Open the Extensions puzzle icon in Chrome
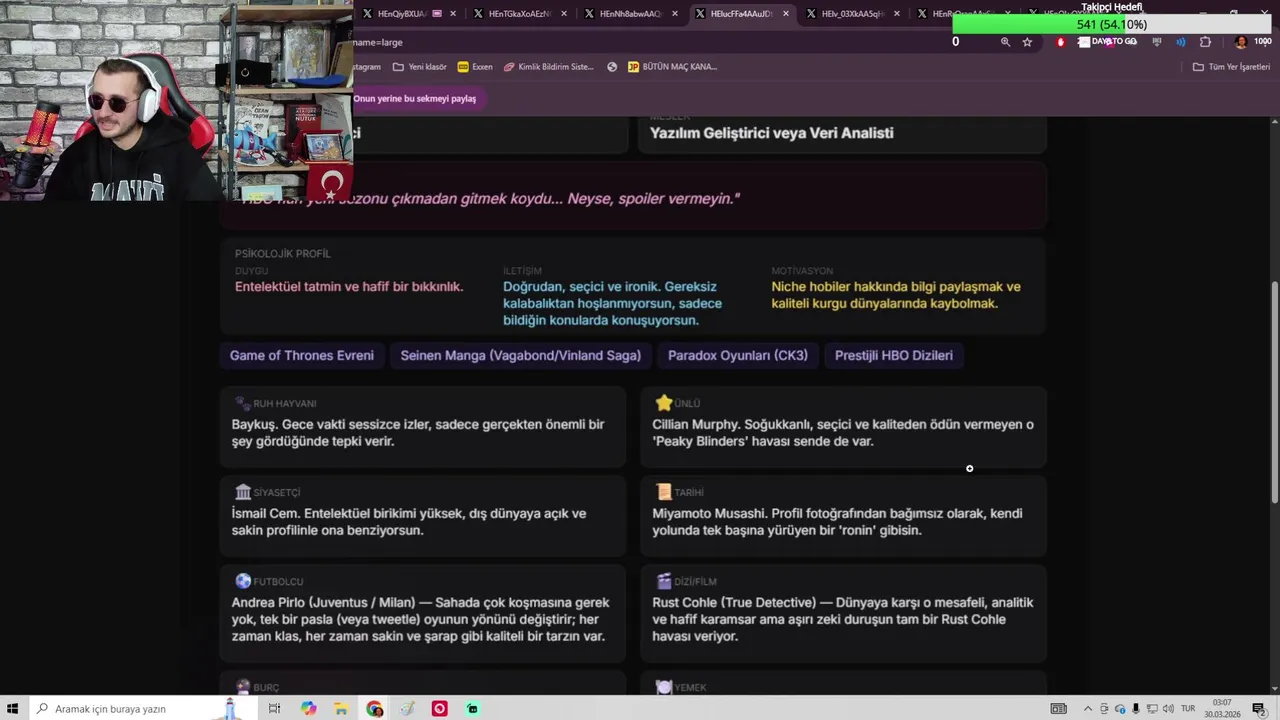This screenshot has width=1280, height=720. [x=1205, y=42]
